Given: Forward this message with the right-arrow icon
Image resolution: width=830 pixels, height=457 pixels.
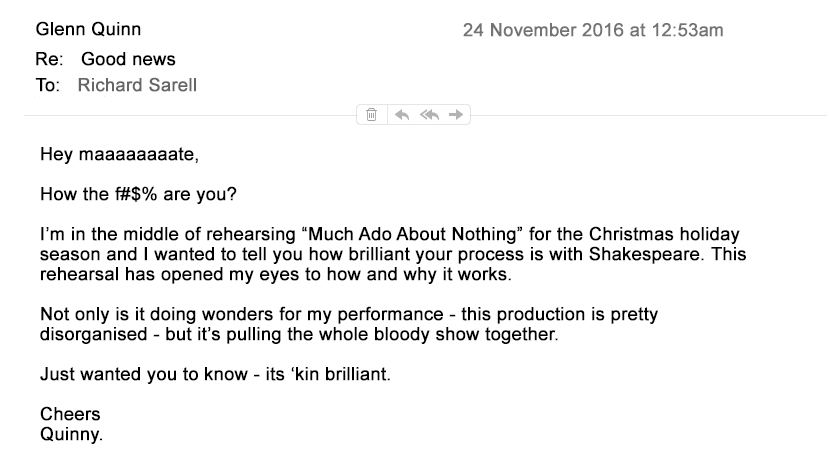Looking at the screenshot, I should click(456, 114).
